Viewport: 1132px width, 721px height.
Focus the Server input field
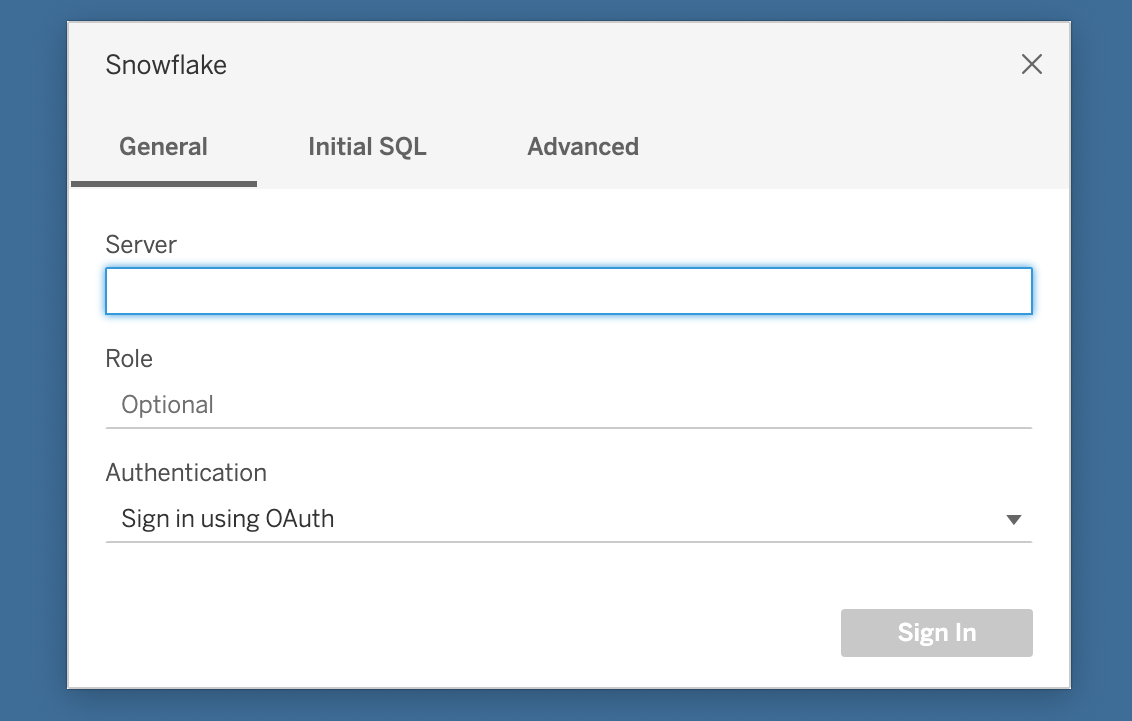[x=569, y=291]
